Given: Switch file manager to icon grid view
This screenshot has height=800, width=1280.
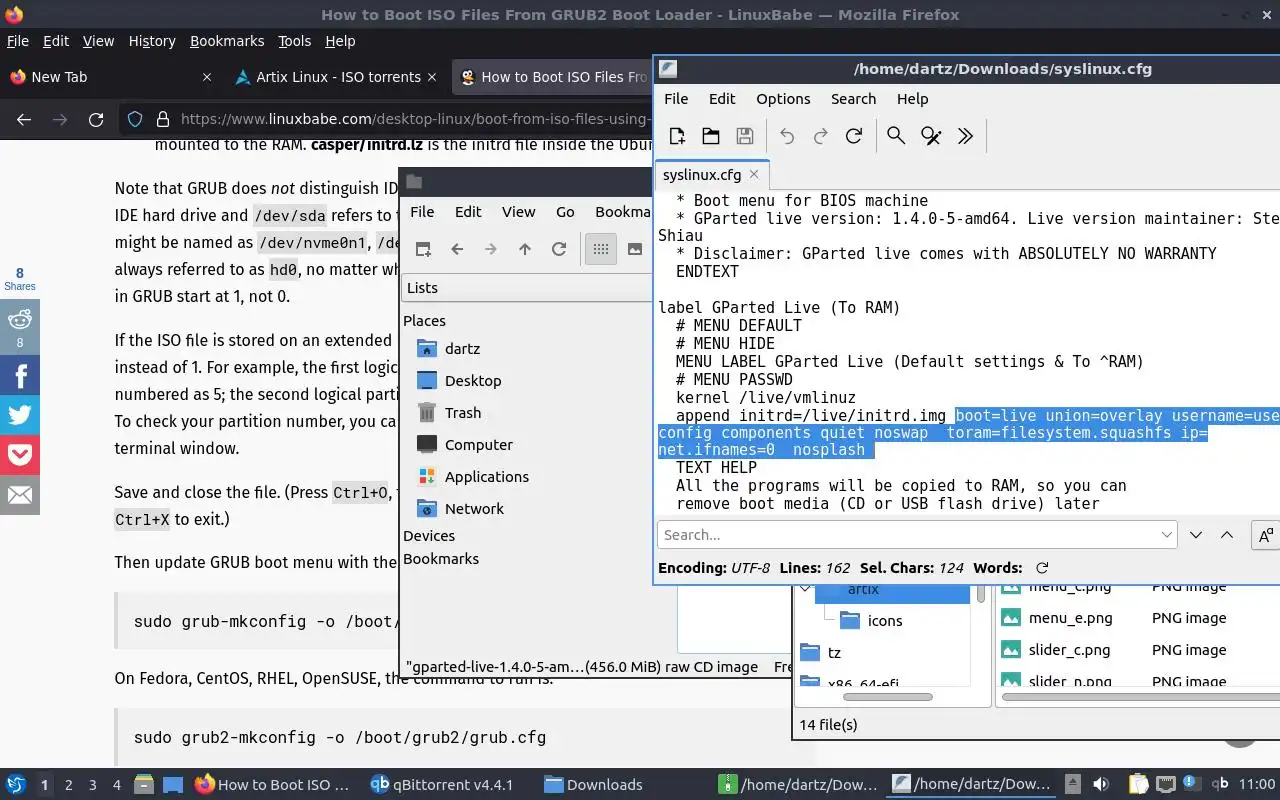Looking at the screenshot, I should point(601,249).
